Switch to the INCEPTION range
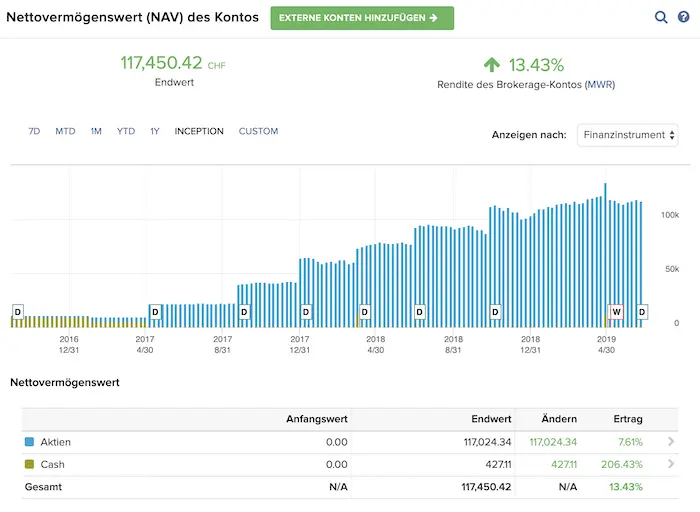The image size is (700, 512). [199, 131]
